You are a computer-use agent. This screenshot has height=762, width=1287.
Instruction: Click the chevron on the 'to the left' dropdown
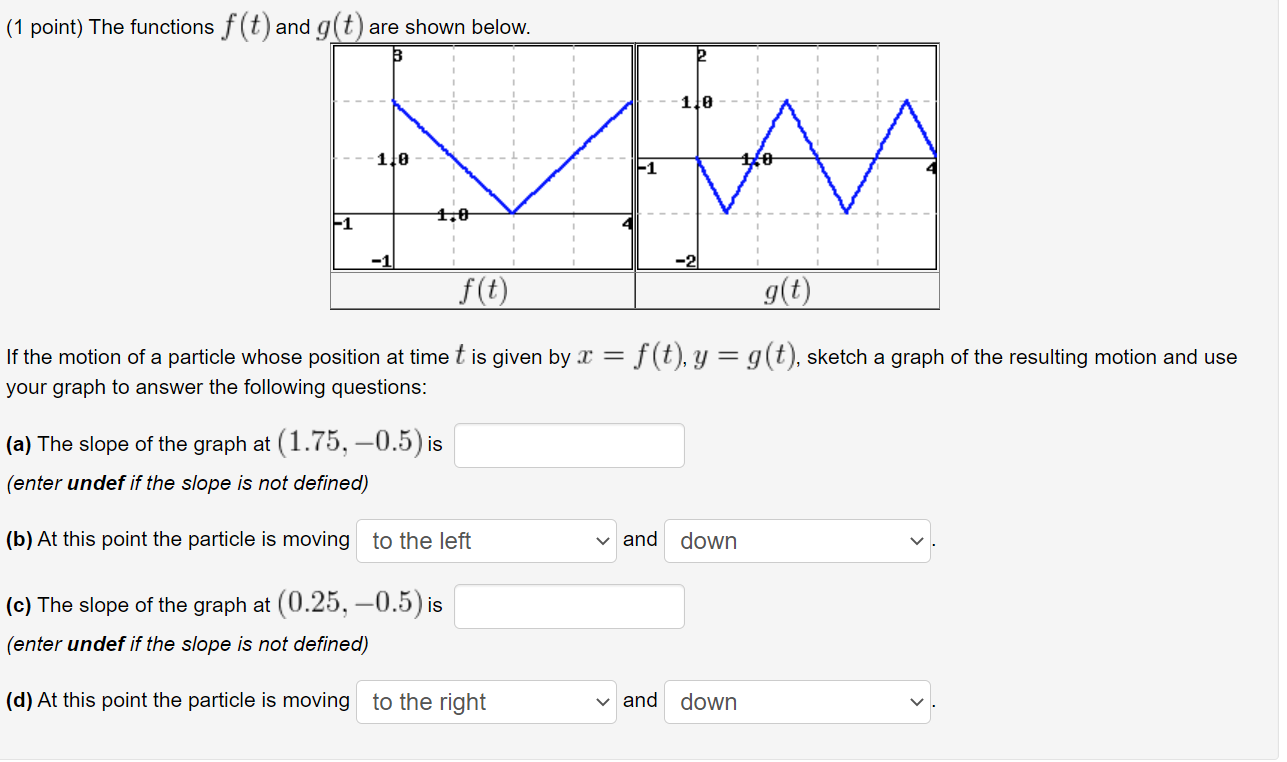603,540
